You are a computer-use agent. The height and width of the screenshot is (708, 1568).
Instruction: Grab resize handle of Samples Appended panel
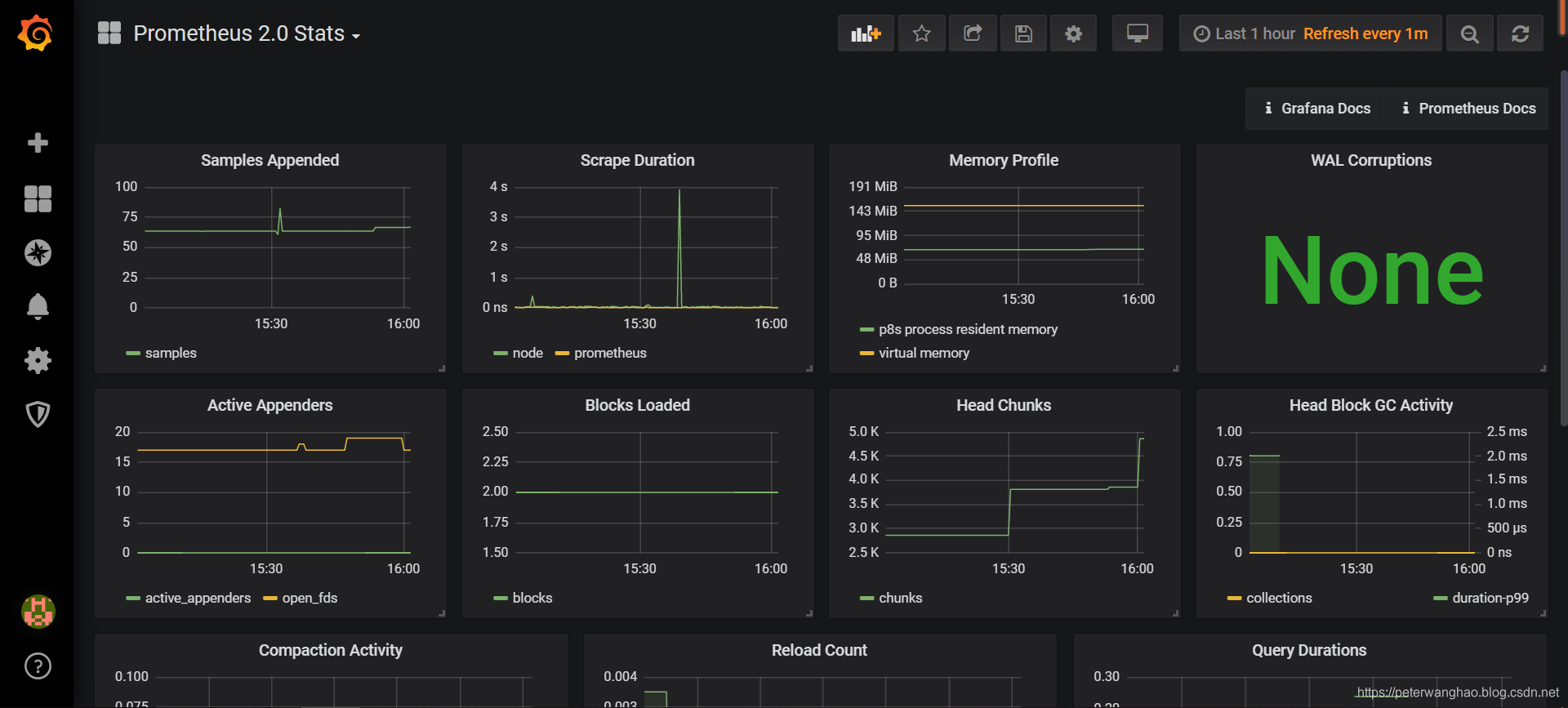coord(442,368)
